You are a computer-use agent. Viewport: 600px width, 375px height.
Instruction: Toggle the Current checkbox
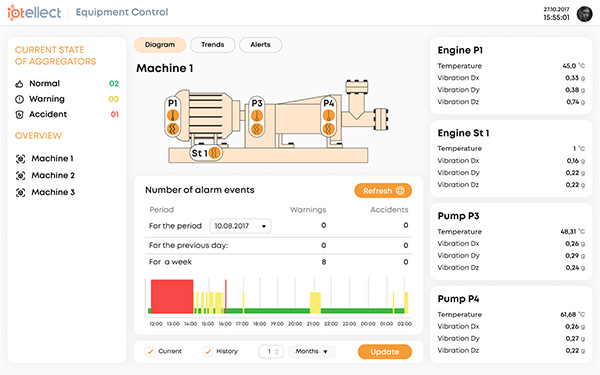click(x=150, y=351)
